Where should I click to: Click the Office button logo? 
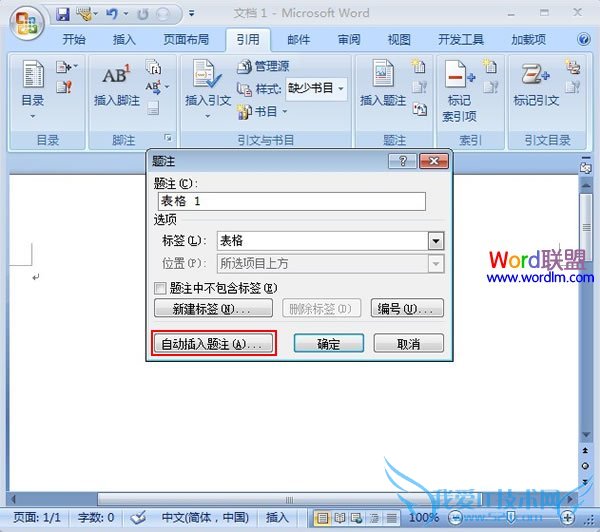pos(27,22)
